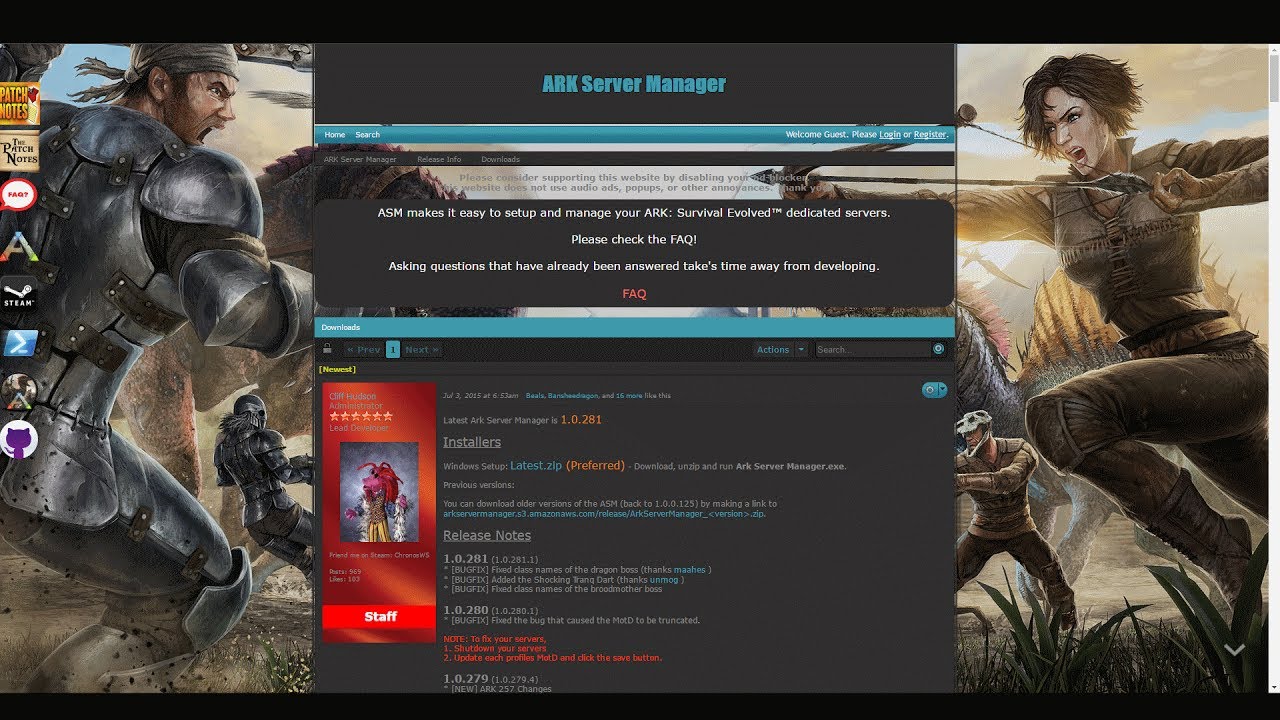The height and width of the screenshot is (720, 1280).
Task: Download the Latest.zip installer
Action: click(x=536, y=465)
